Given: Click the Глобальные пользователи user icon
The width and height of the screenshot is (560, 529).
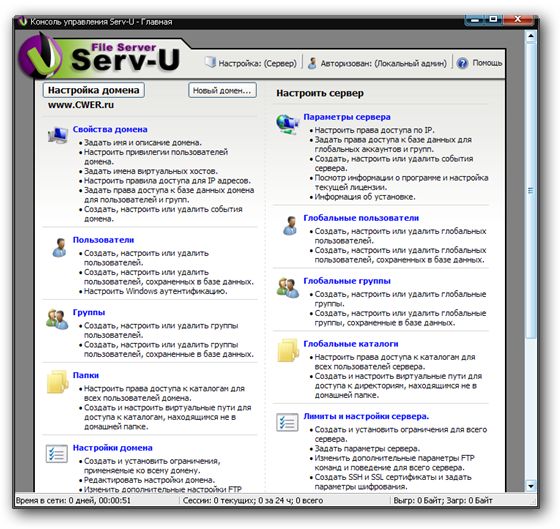Looking at the screenshot, I should 290,225.
